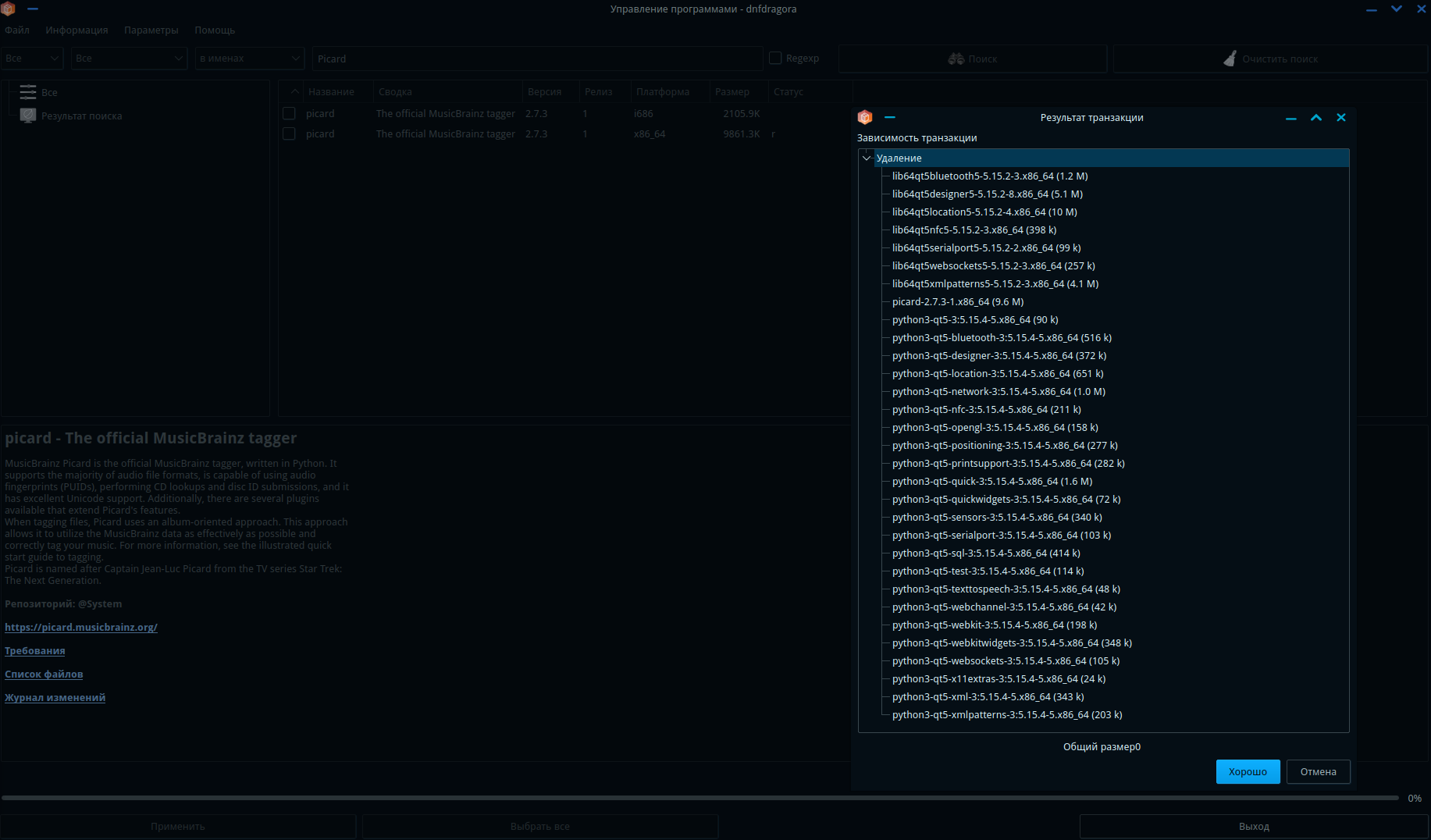Viewport: 1431px width, 840px height.
Task: Click the Результат поиска group icon
Action: (28, 116)
